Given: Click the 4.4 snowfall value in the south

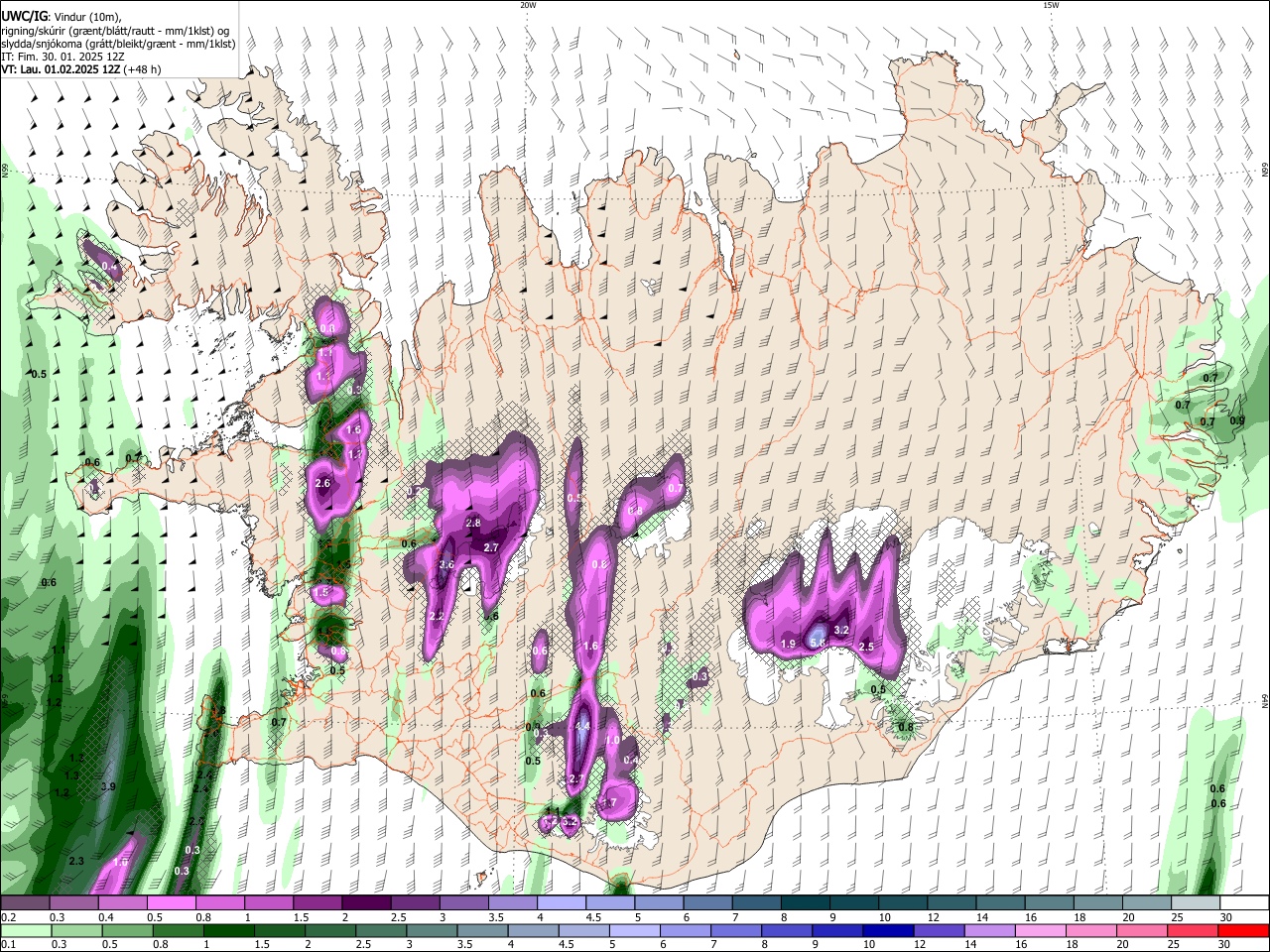Looking at the screenshot, I should [x=582, y=727].
